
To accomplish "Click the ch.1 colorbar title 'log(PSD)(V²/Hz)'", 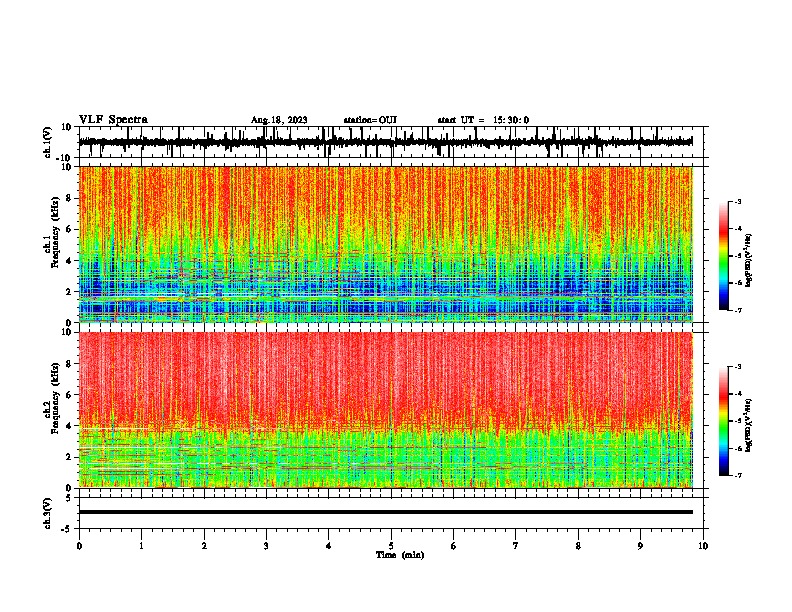I will [x=749, y=261].
